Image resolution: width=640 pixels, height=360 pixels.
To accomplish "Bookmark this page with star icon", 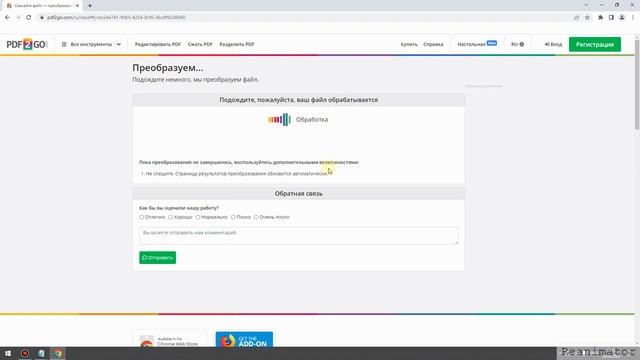I will [x=587, y=17].
